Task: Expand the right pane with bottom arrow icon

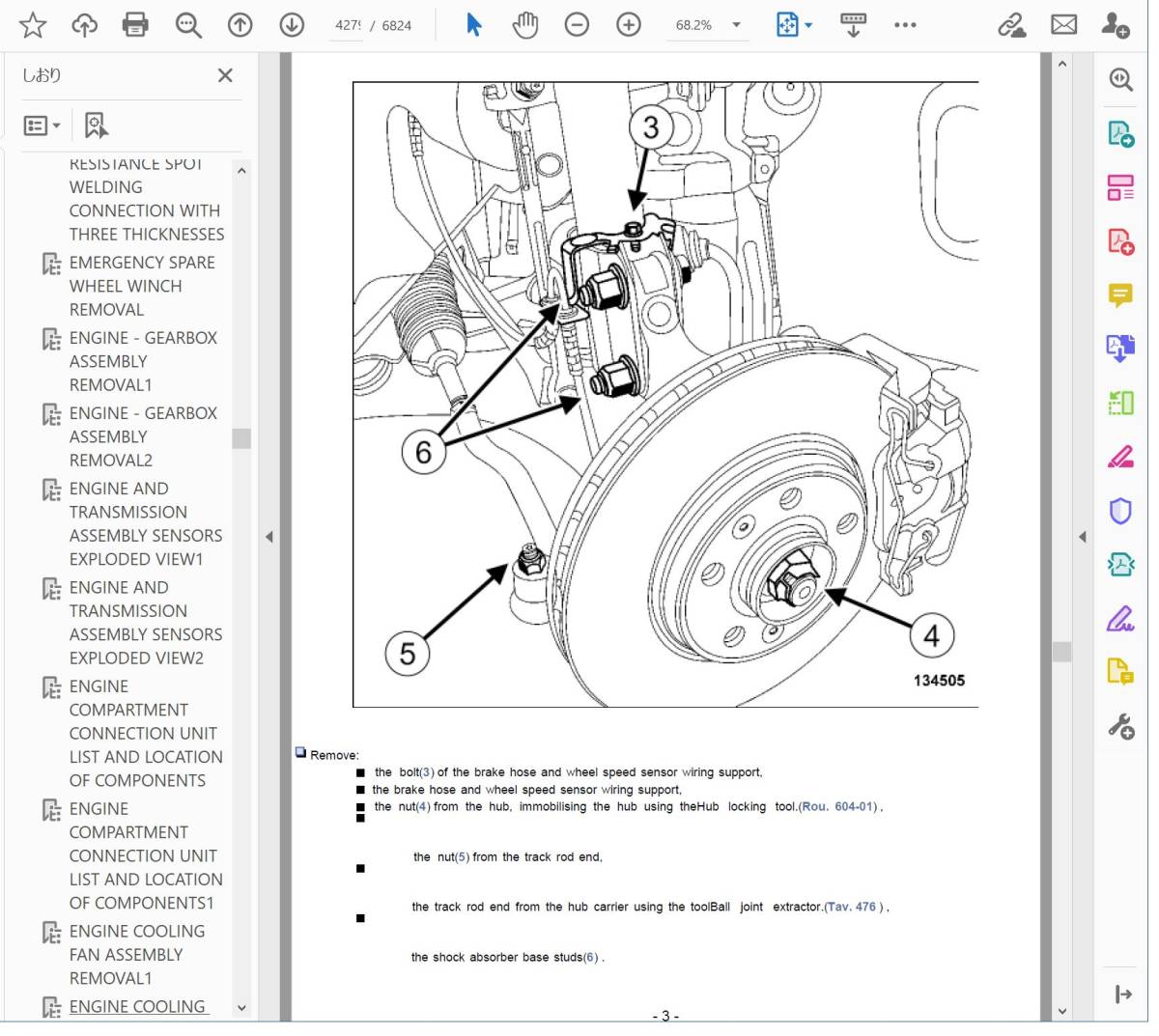Action: (1123, 994)
